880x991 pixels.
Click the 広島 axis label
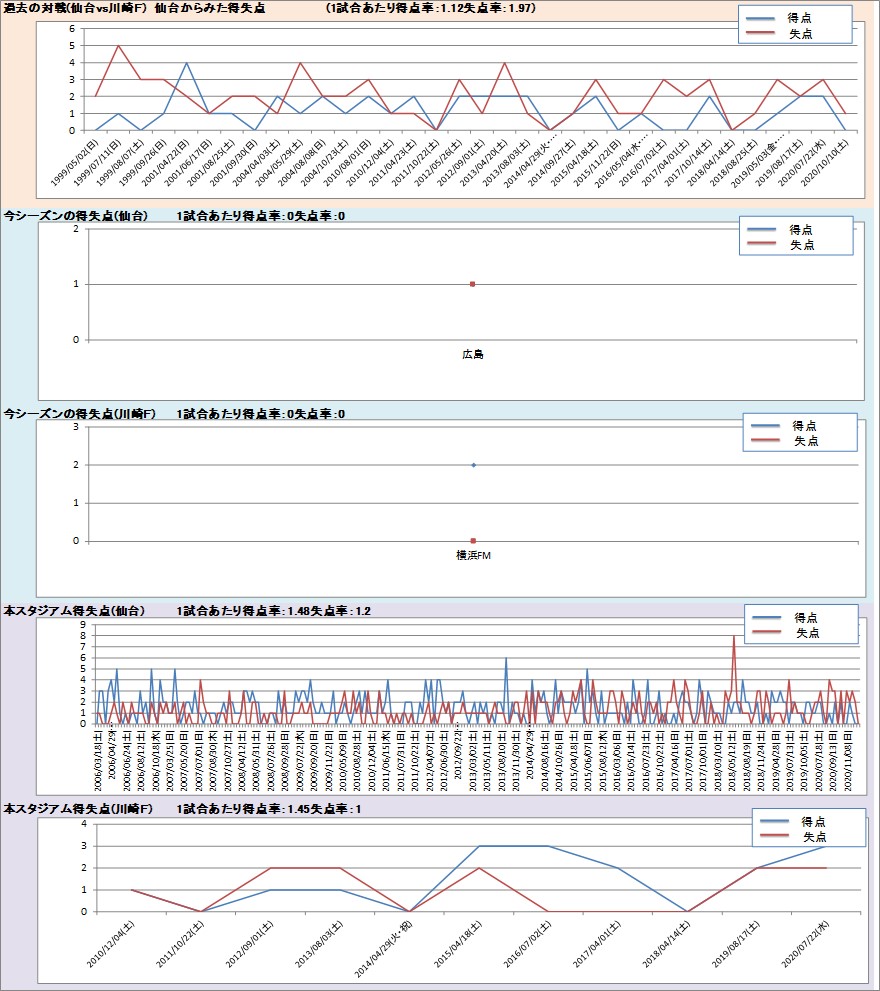pyautogui.click(x=473, y=354)
